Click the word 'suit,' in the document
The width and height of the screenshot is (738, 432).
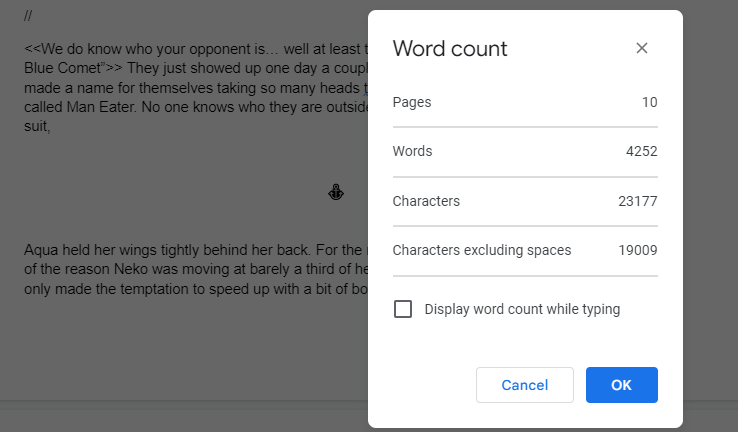pos(37,127)
